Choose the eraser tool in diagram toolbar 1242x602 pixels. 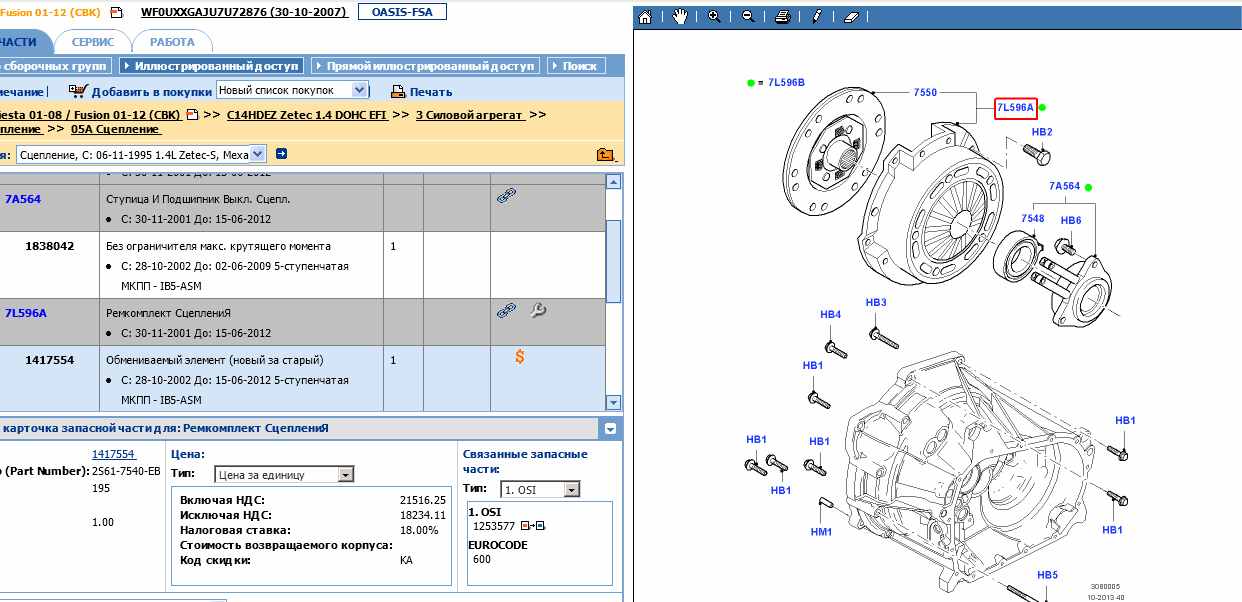pos(851,17)
